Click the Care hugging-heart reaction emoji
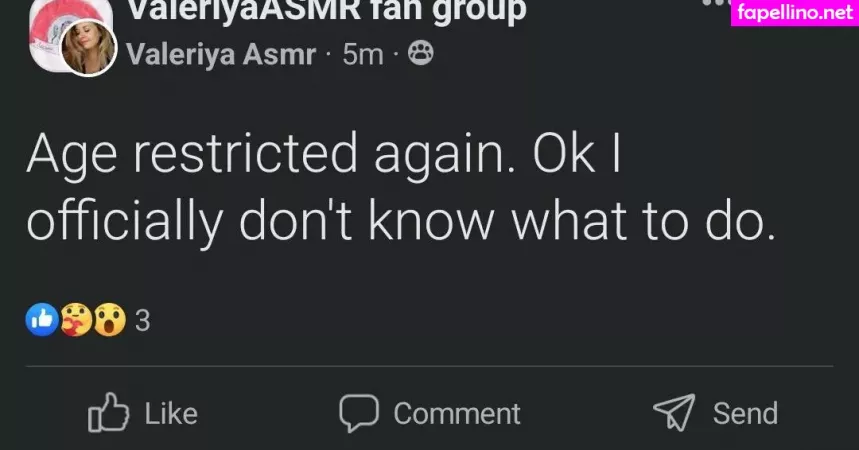 pos(75,320)
